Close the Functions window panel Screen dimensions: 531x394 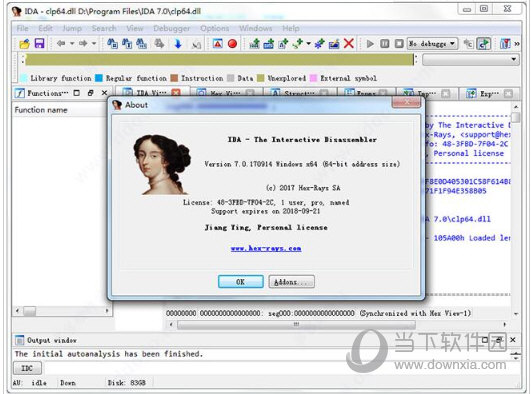tap(104, 93)
